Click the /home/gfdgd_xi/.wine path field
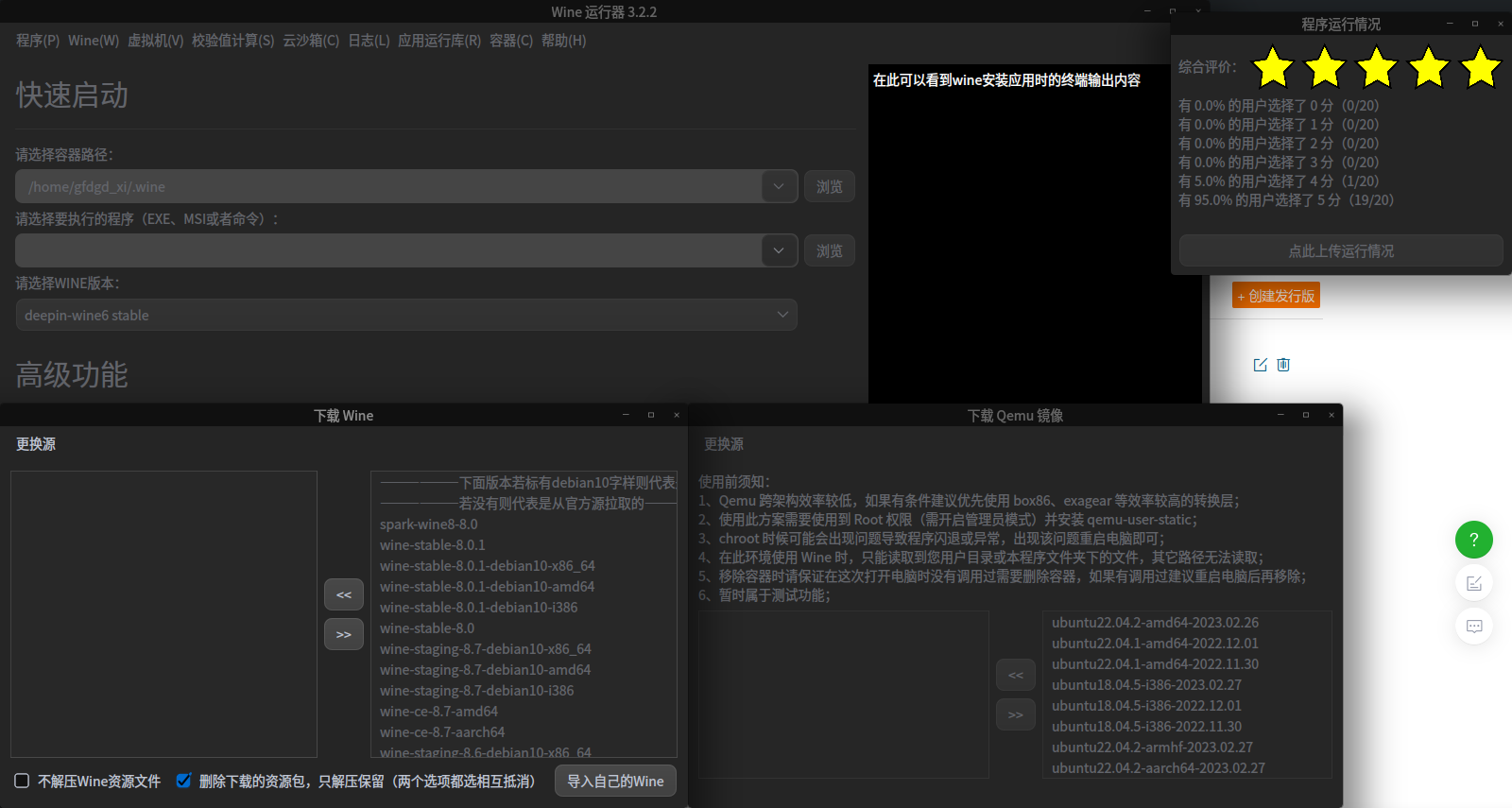 389,186
